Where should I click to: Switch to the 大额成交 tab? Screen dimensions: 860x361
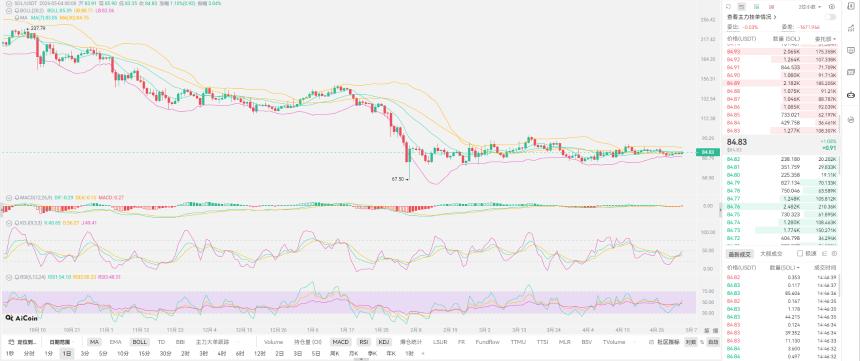(x=771, y=254)
